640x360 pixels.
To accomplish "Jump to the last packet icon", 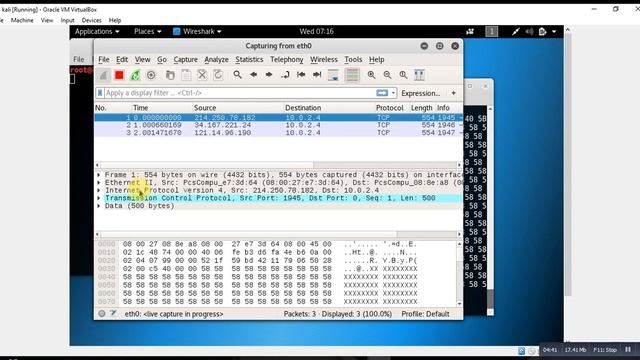I will (x=317, y=75).
